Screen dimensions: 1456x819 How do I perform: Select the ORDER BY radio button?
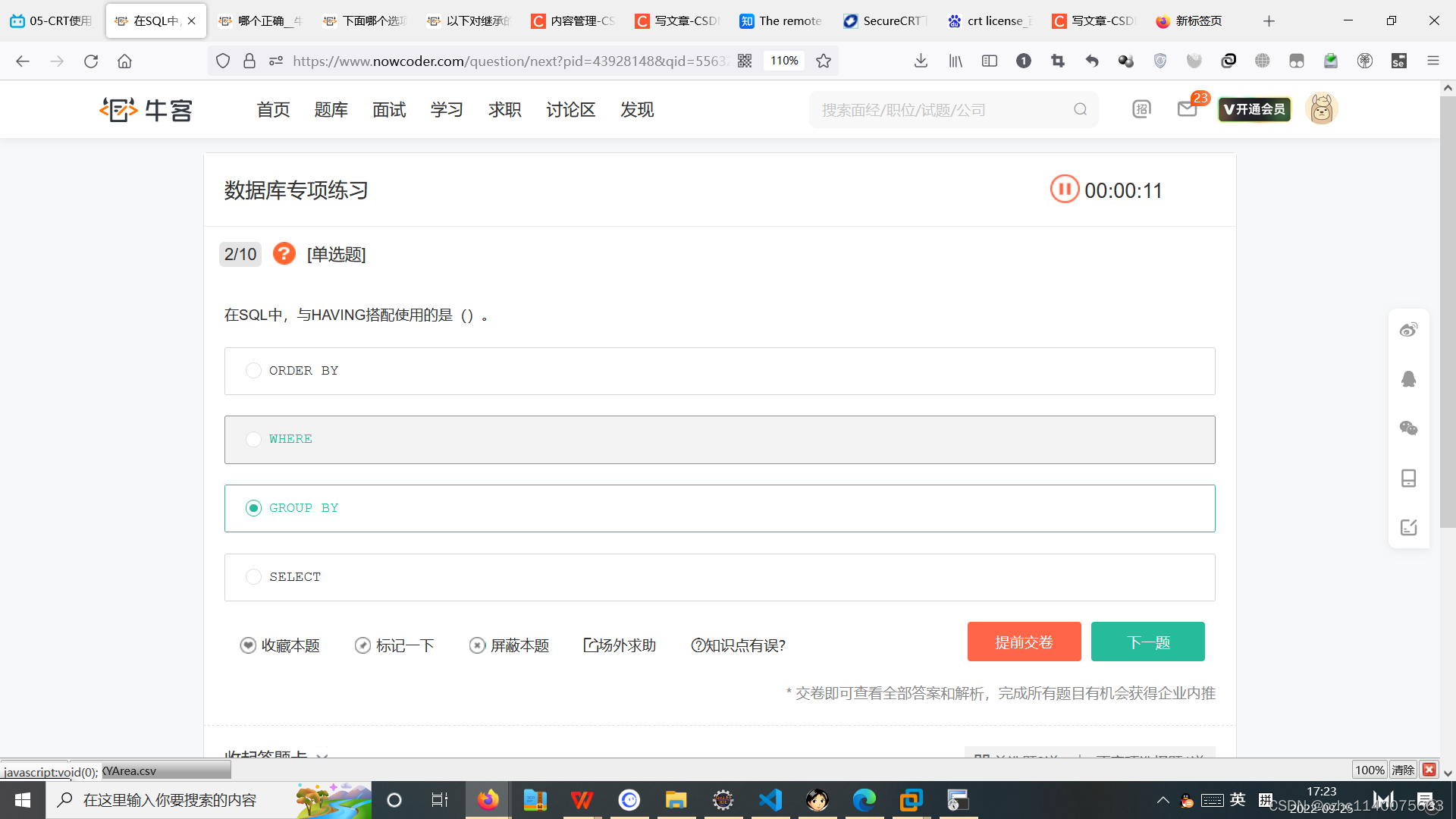[253, 370]
